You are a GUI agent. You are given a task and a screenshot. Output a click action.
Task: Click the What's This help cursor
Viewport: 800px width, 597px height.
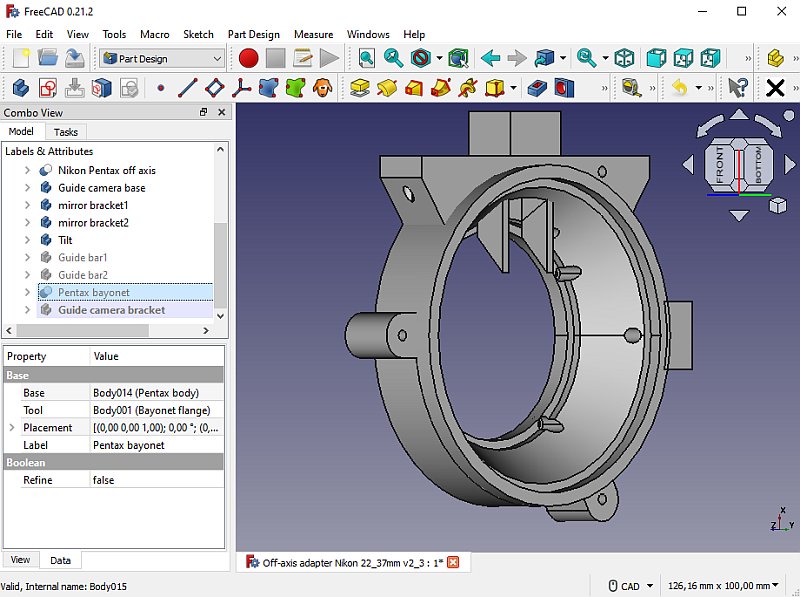pos(738,88)
